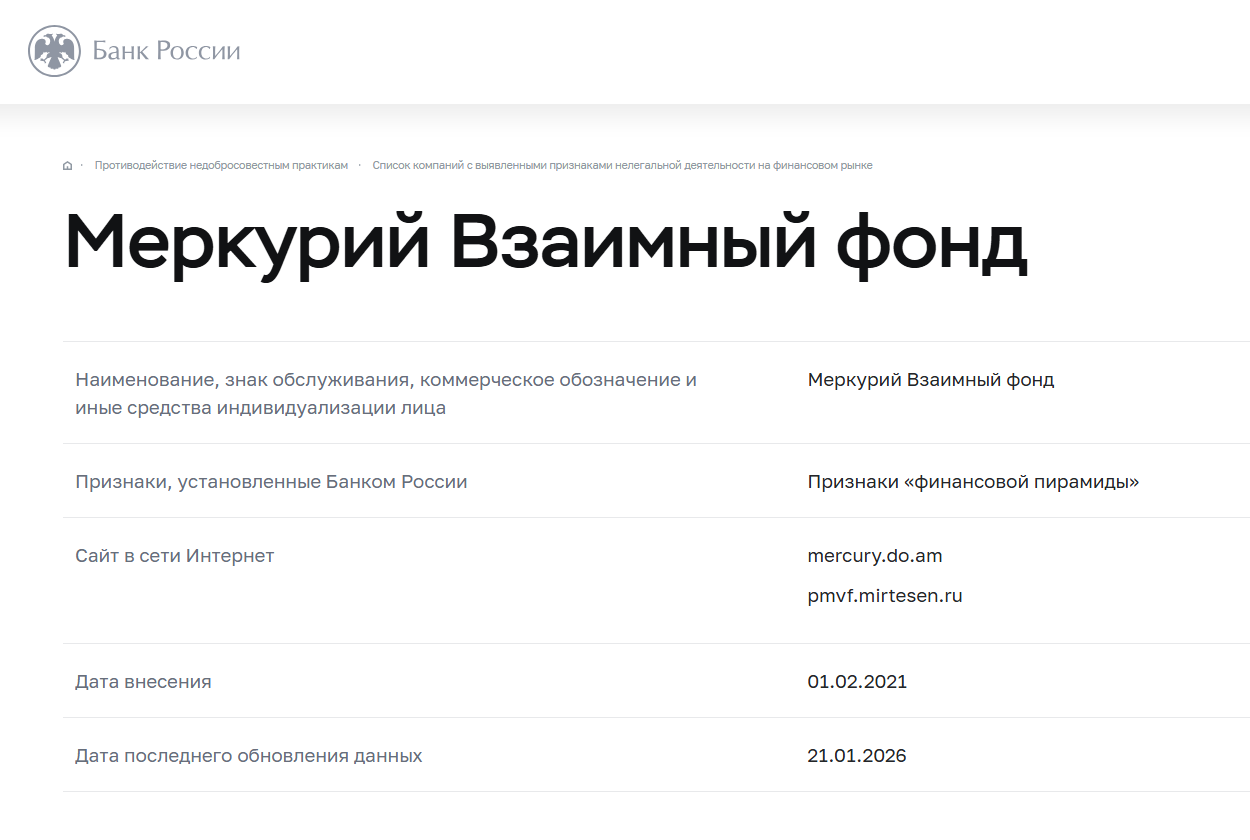Click the Bank of Russia eagle emblem

54,50
